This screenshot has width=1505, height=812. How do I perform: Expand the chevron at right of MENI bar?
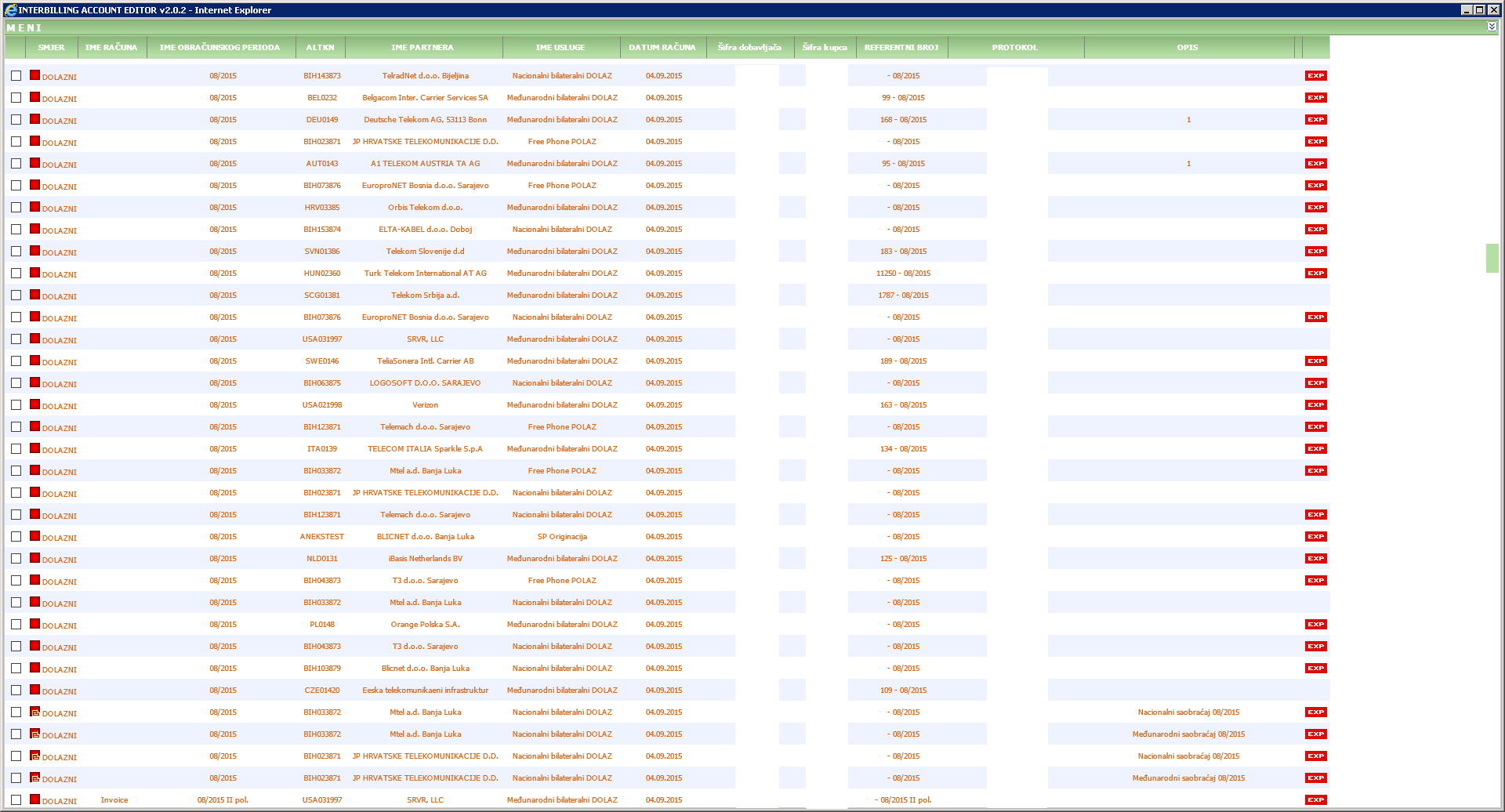[1492, 27]
